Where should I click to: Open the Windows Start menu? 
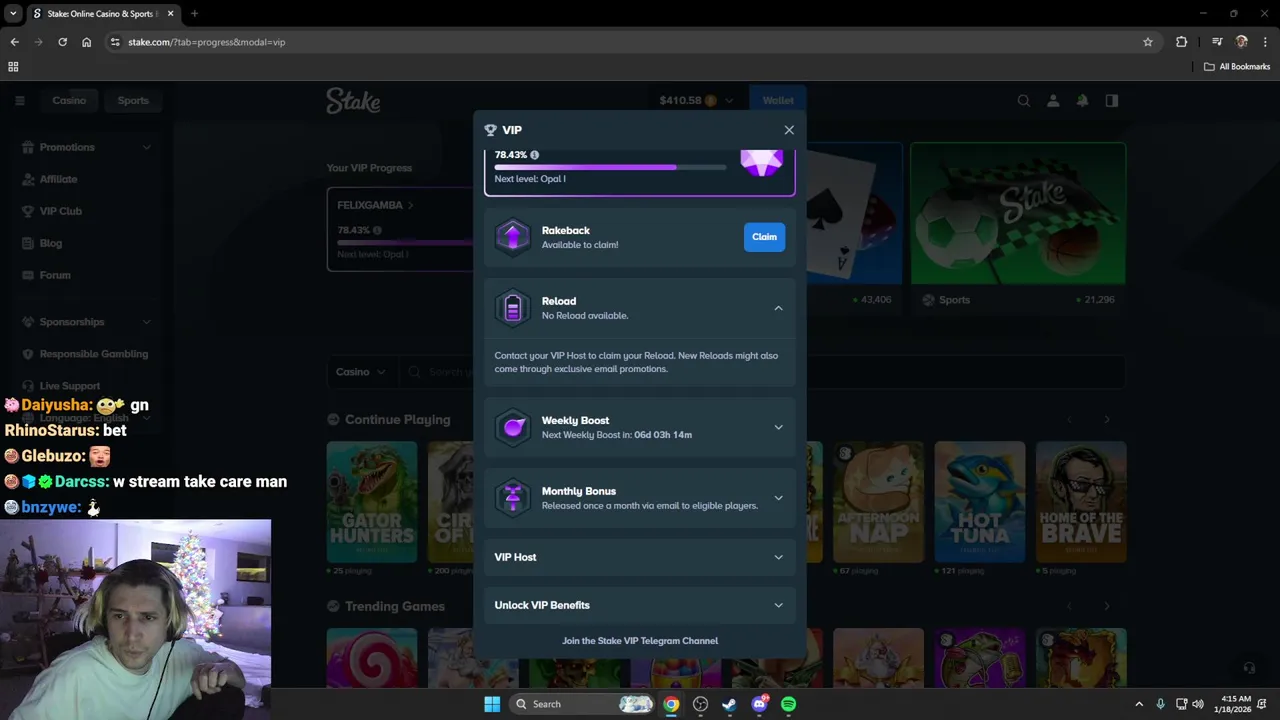click(492, 704)
